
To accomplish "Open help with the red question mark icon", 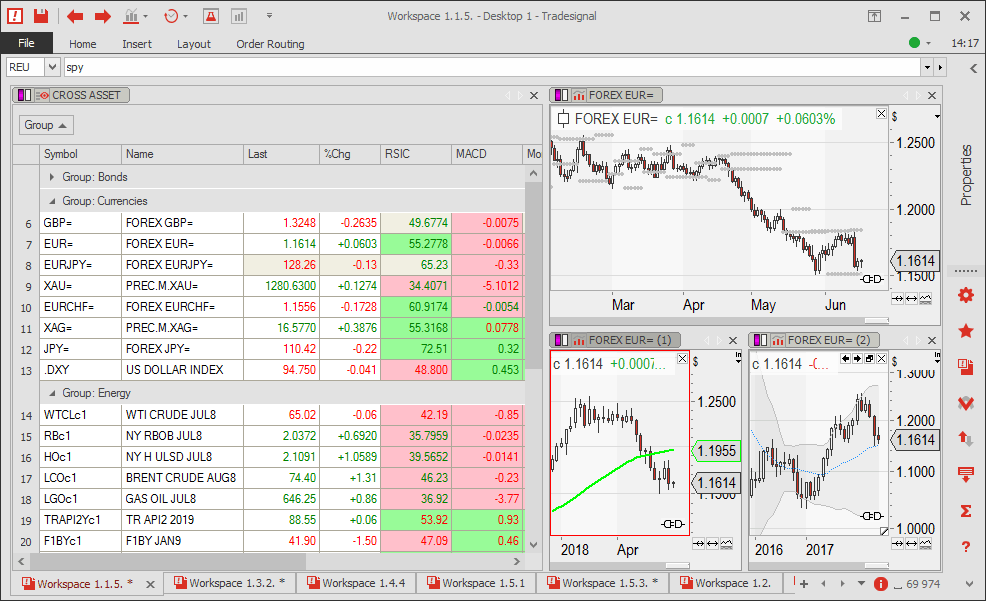I will (x=966, y=547).
